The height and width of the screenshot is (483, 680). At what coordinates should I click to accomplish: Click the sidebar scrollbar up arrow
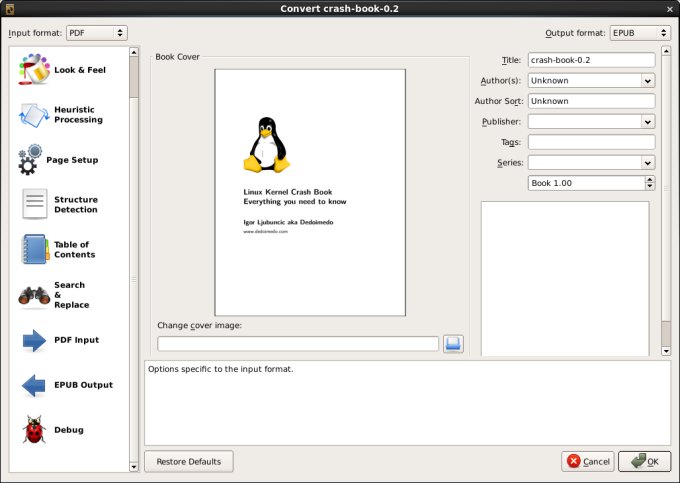coord(134,52)
